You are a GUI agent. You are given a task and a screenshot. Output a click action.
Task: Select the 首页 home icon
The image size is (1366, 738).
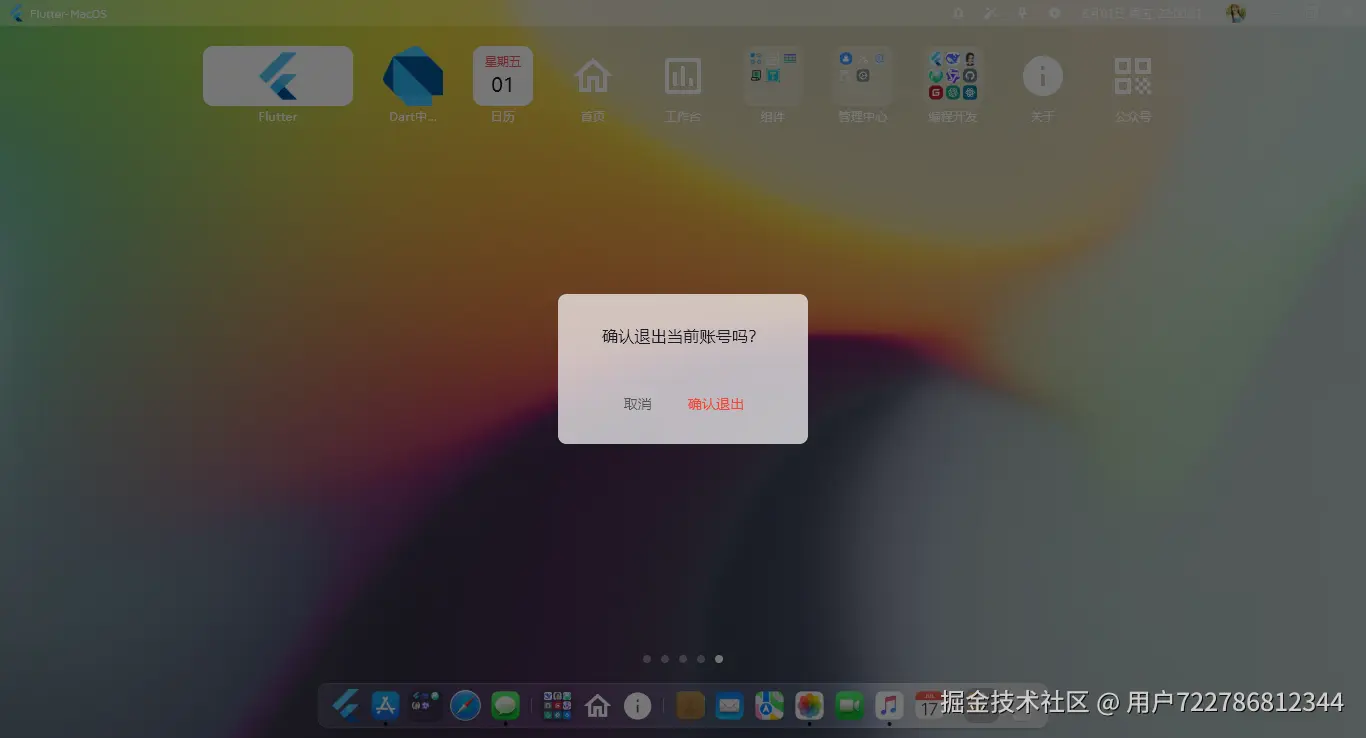pyautogui.click(x=592, y=75)
